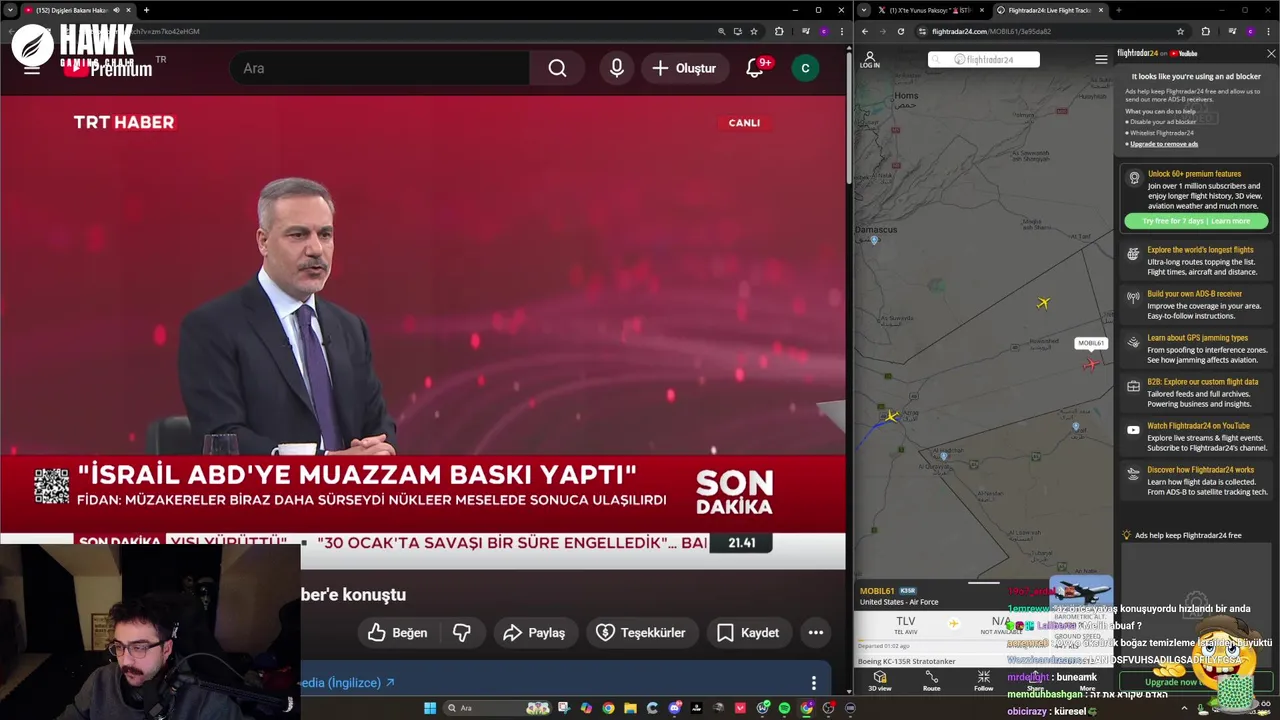Click the Oluştur create button
The image size is (1280, 720).
684,68
